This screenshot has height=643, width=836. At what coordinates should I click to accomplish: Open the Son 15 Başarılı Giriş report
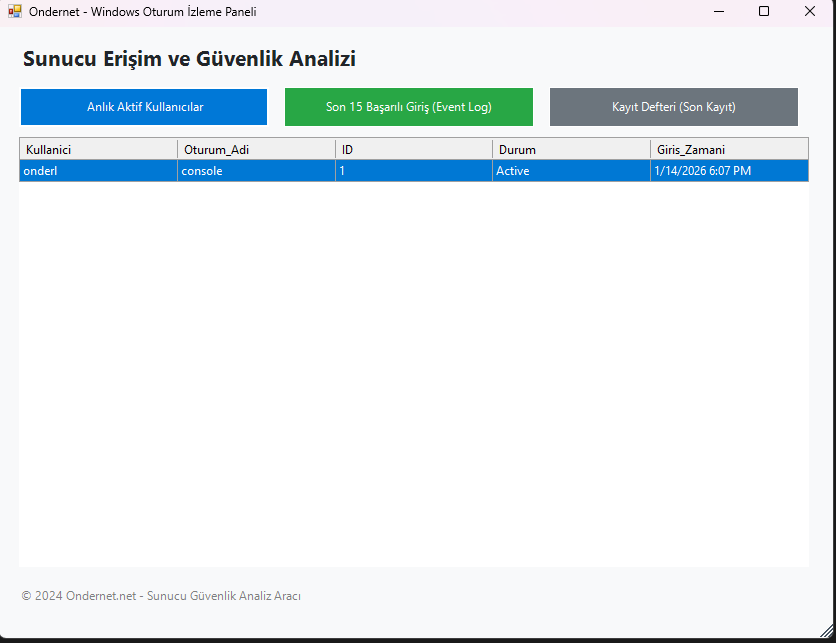[408, 106]
